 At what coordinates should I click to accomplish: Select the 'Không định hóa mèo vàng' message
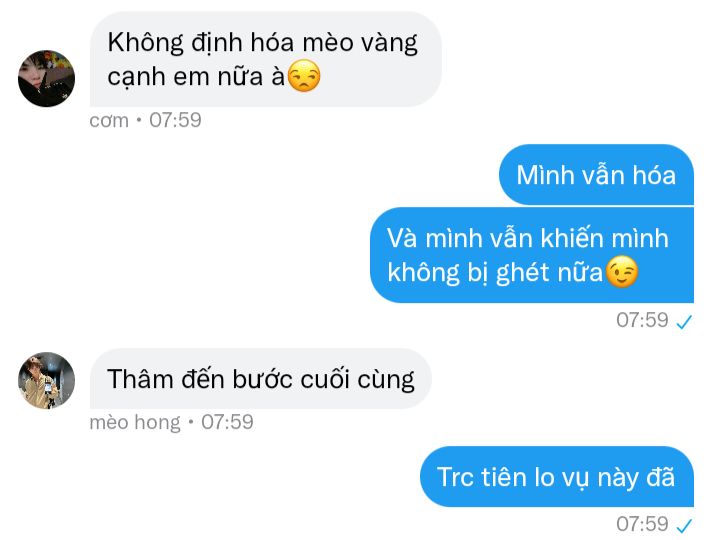point(265,59)
